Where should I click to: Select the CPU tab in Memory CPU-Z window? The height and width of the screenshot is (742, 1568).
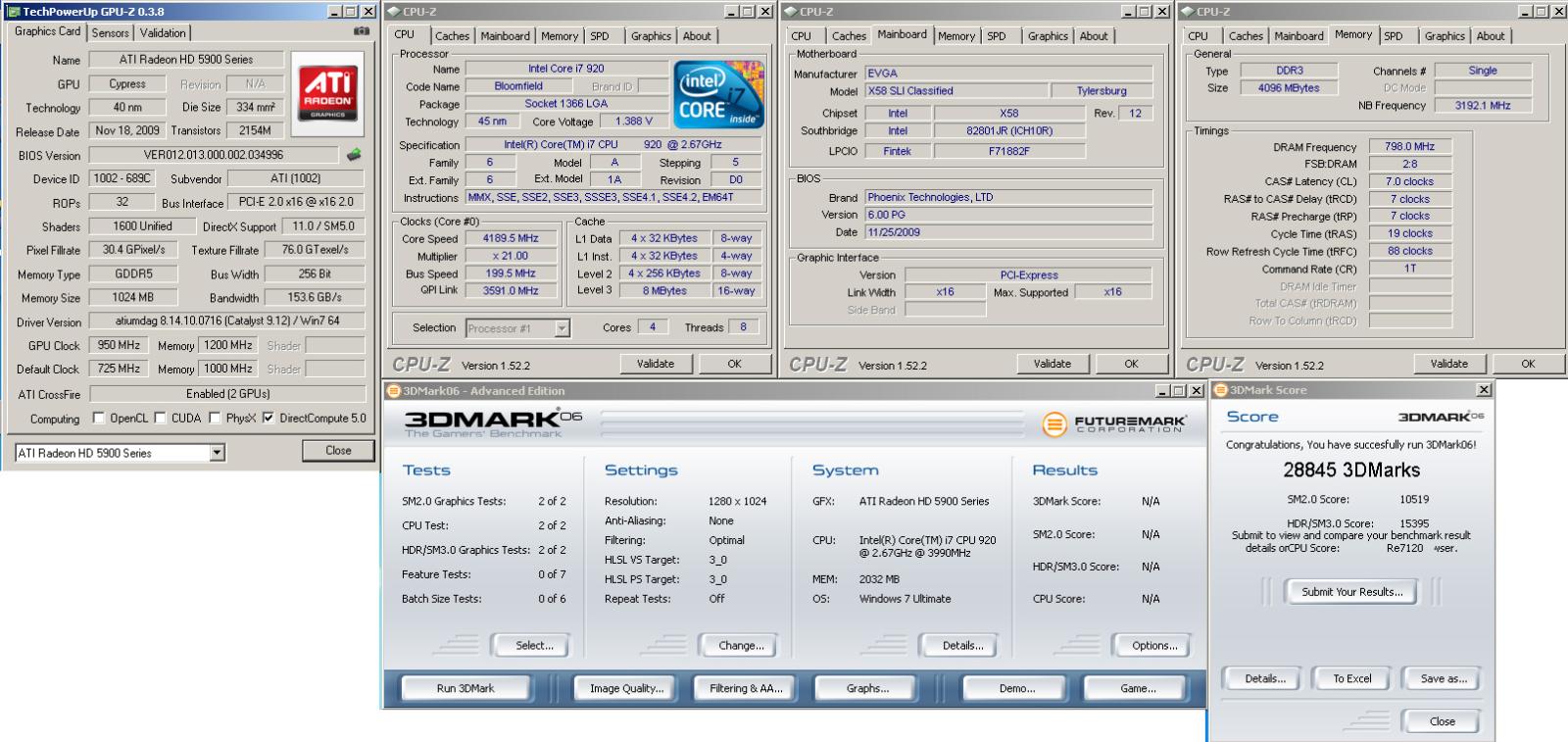(1198, 36)
